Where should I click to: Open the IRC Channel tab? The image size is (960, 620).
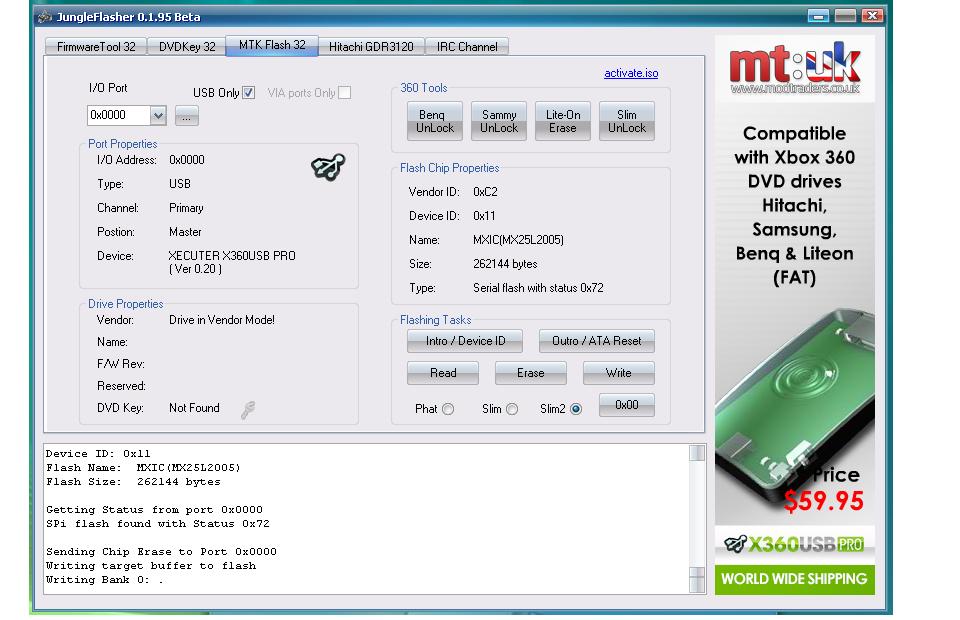click(x=467, y=47)
